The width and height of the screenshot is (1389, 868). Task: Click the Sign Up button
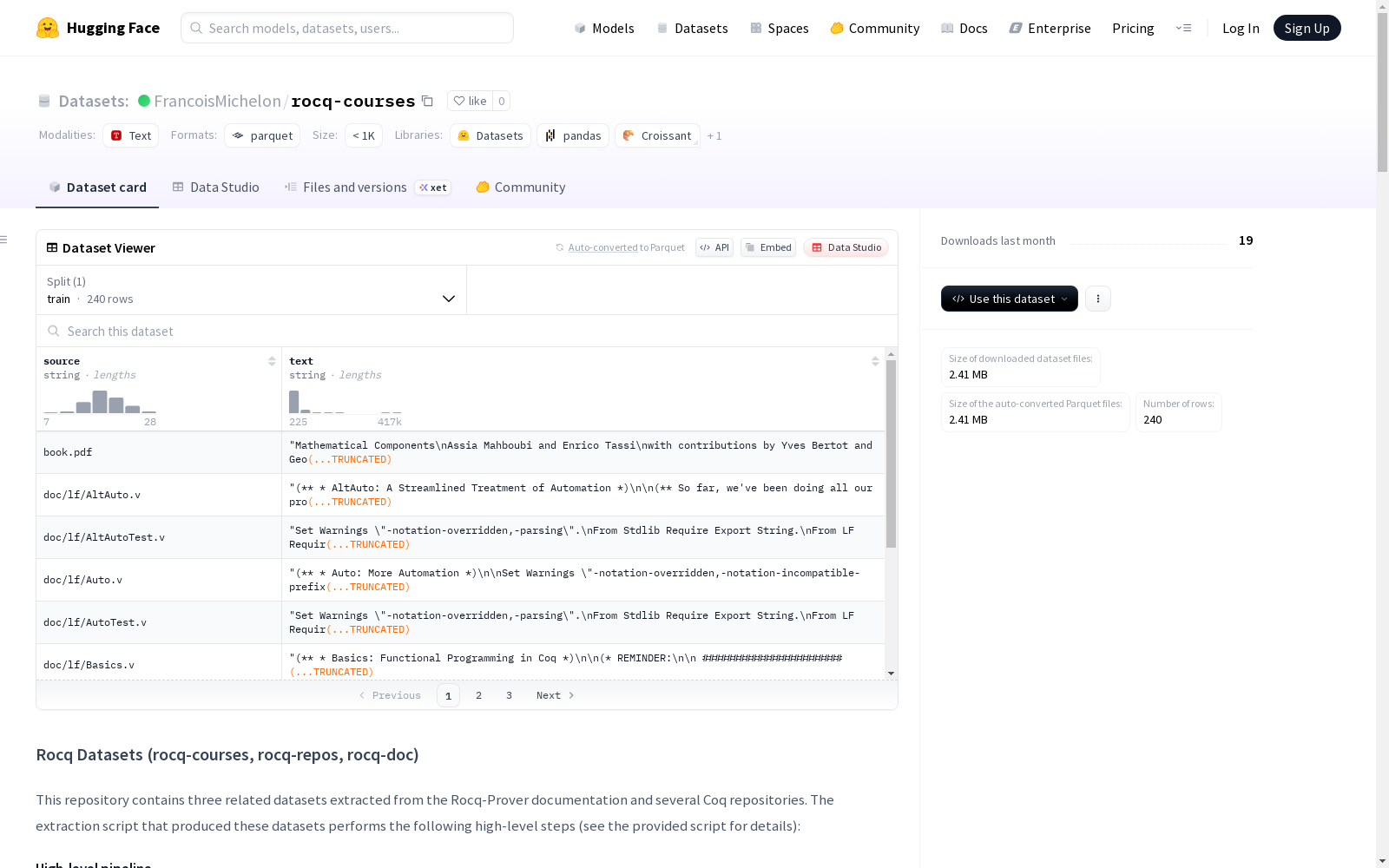point(1307,28)
